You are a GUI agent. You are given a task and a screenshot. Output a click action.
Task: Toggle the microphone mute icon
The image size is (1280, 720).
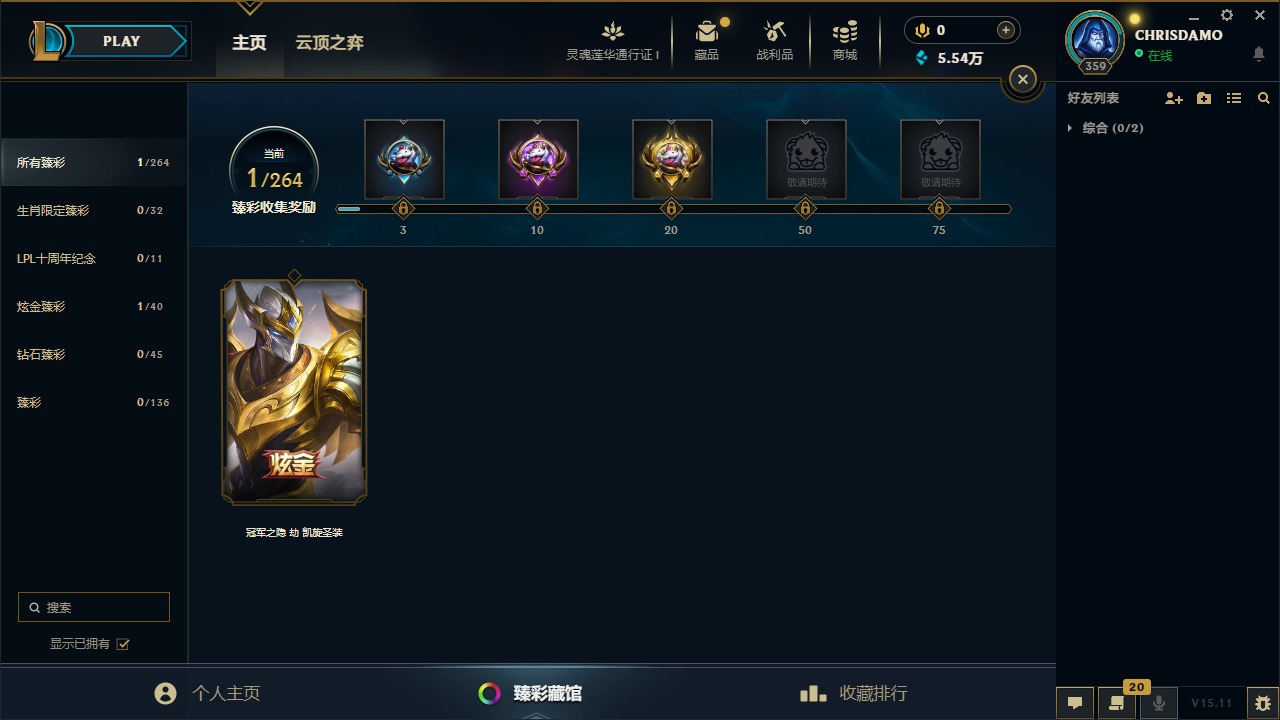tap(1159, 703)
